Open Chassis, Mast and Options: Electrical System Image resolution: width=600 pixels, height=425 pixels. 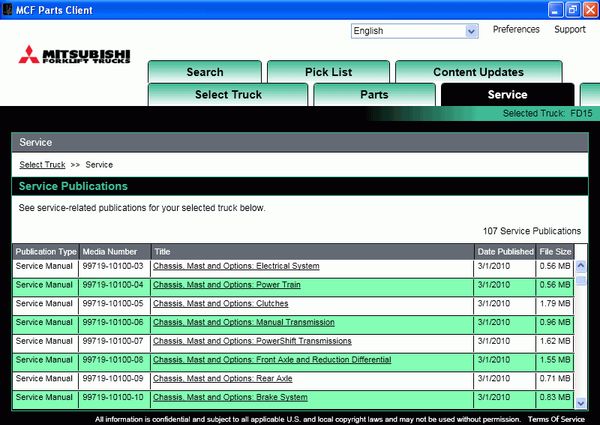click(x=236, y=266)
